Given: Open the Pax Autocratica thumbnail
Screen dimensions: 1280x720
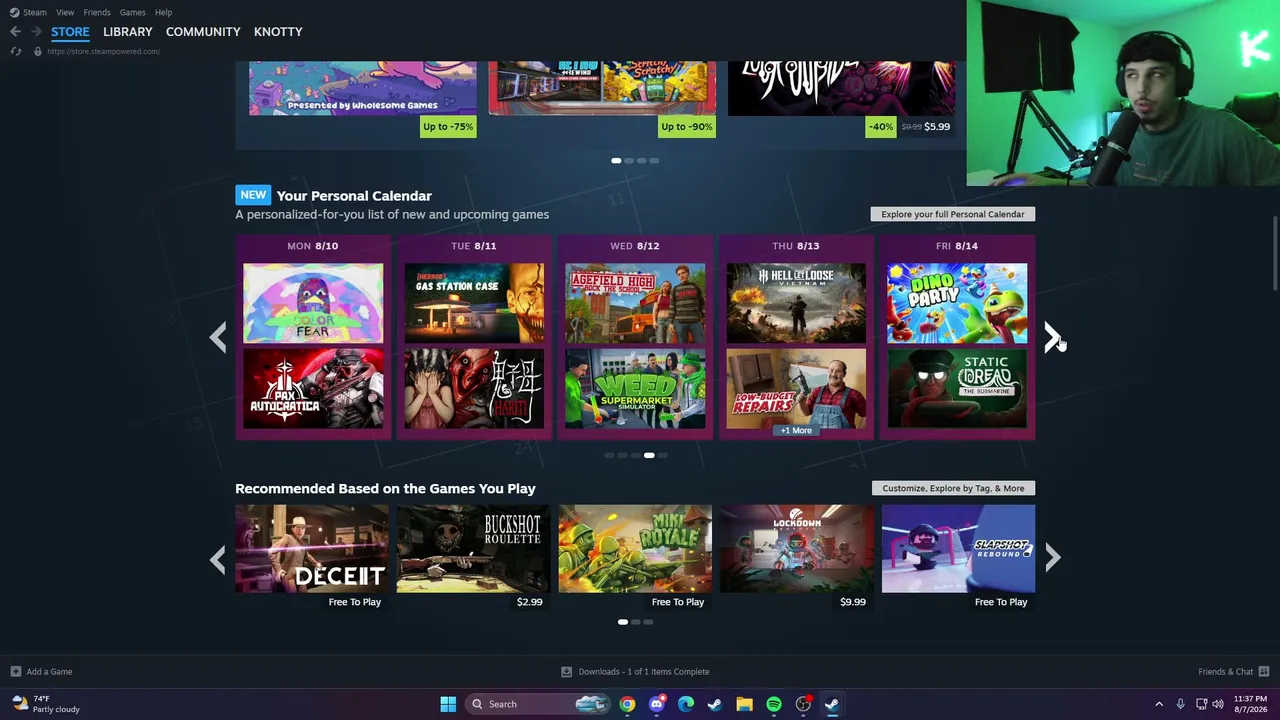Looking at the screenshot, I should pyautogui.click(x=313, y=388).
